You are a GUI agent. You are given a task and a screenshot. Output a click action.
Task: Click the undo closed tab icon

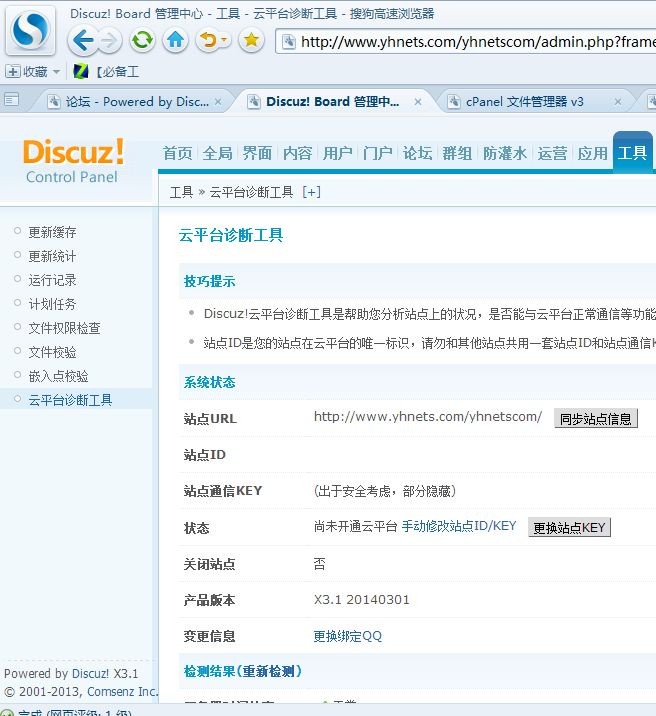[x=208, y=40]
